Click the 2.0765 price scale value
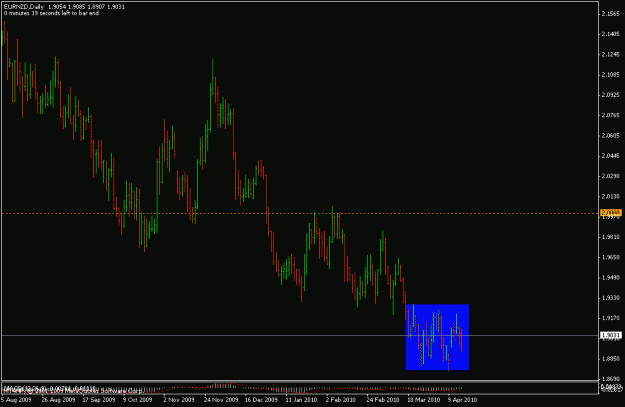The image size is (625, 407). (611, 115)
